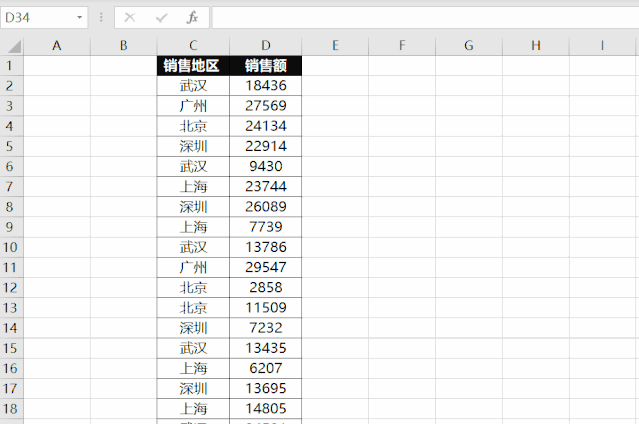Click the Enter checkmark icon in formula bar
The width and height of the screenshot is (639, 424).
point(161,18)
